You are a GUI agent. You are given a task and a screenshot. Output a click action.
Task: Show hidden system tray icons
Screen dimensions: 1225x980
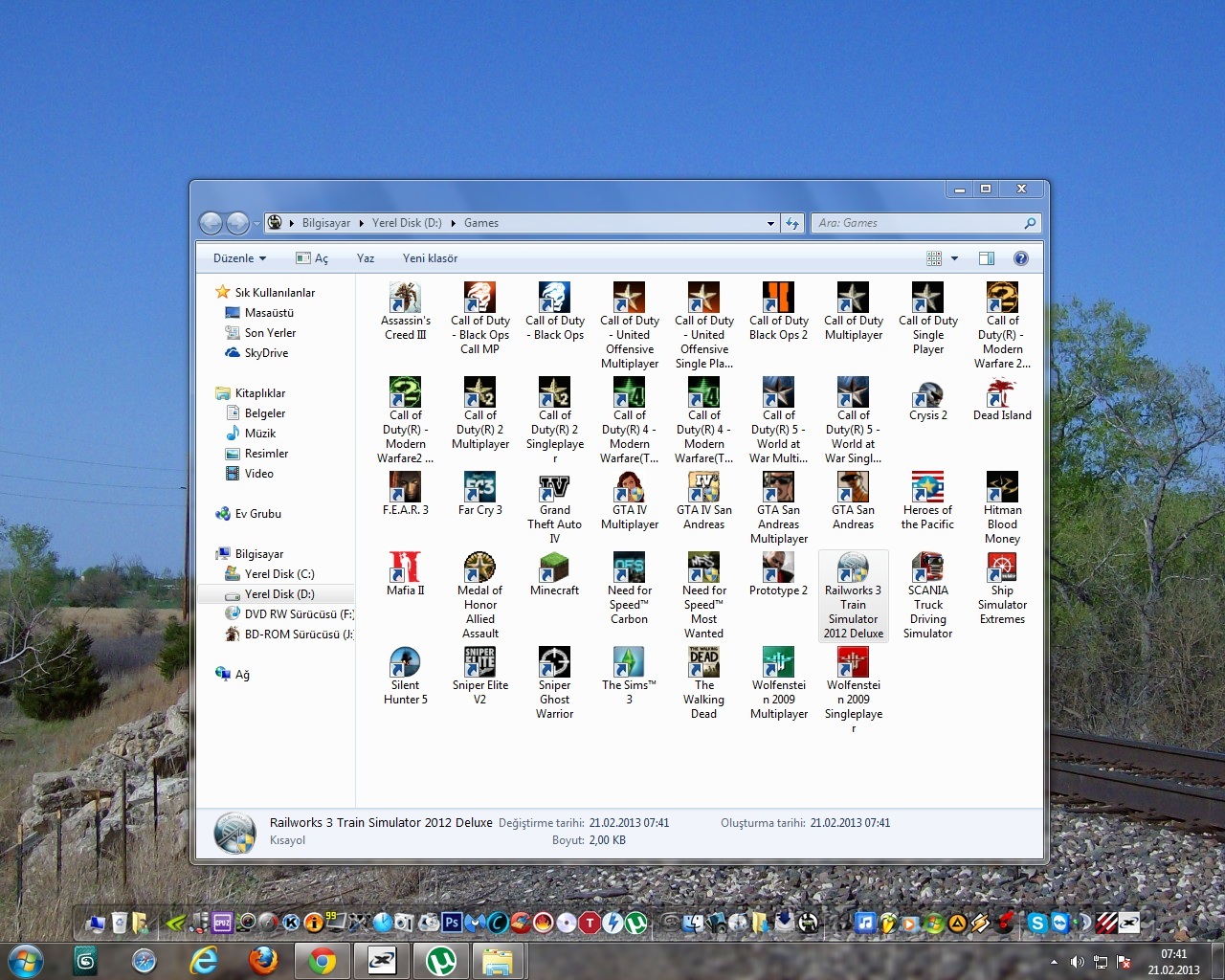(x=1054, y=962)
